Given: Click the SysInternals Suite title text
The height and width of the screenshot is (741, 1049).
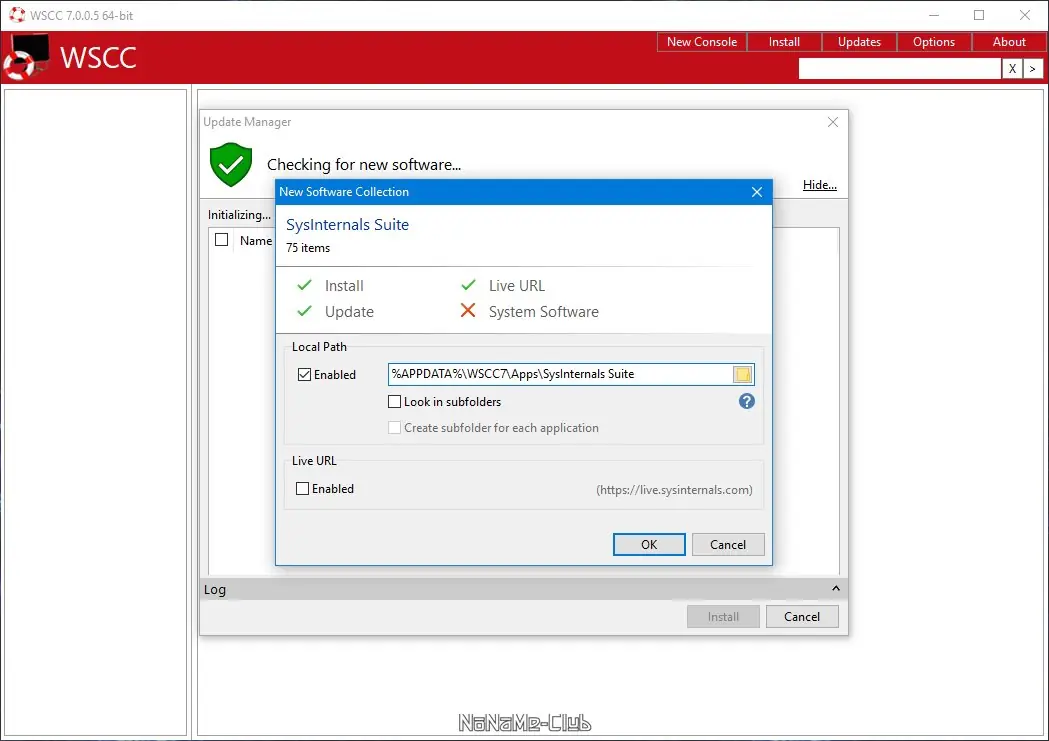Looking at the screenshot, I should pyautogui.click(x=347, y=225).
